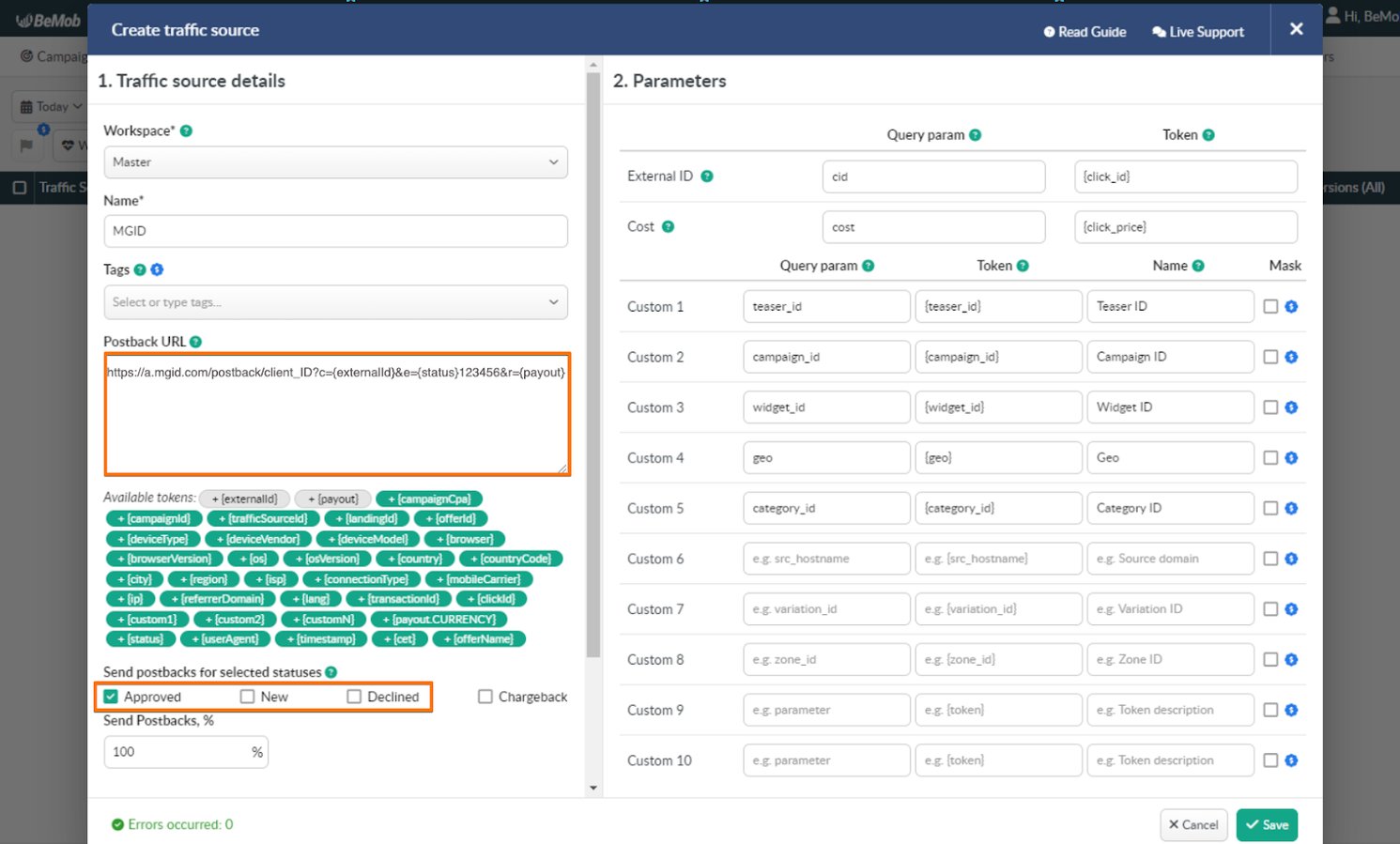Click the Read Guide link
The height and width of the screenshot is (844, 1400).
tap(1085, 31)
